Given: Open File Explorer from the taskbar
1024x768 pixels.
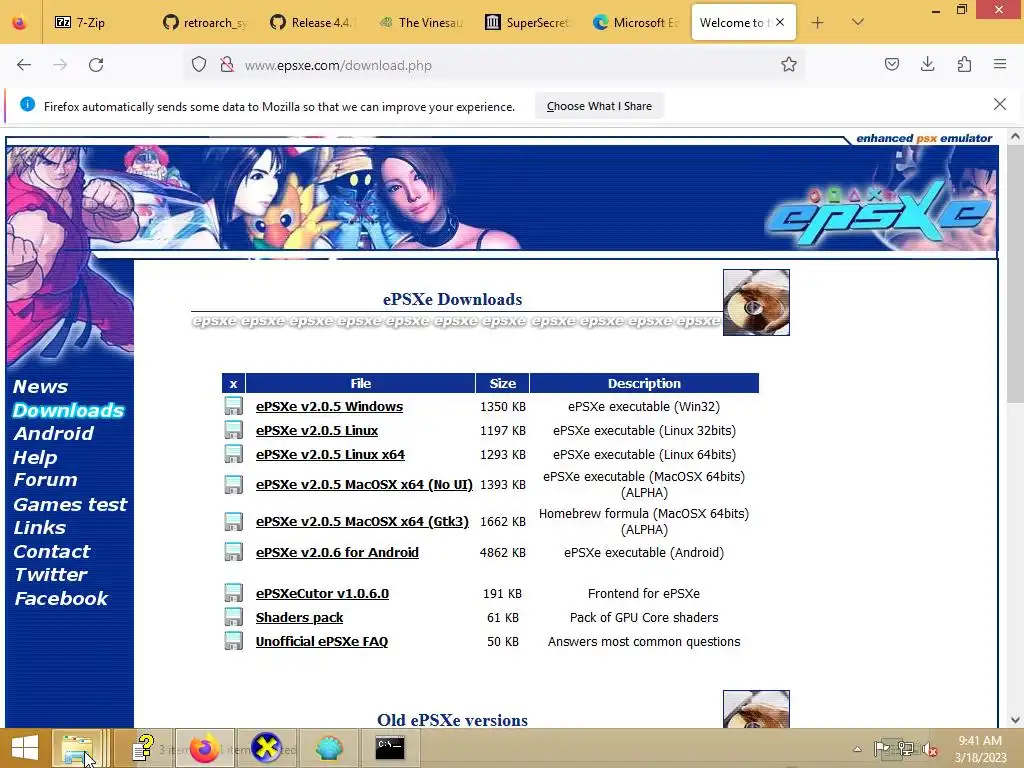Looking at the screenshot, I should [x=78, y=748].
